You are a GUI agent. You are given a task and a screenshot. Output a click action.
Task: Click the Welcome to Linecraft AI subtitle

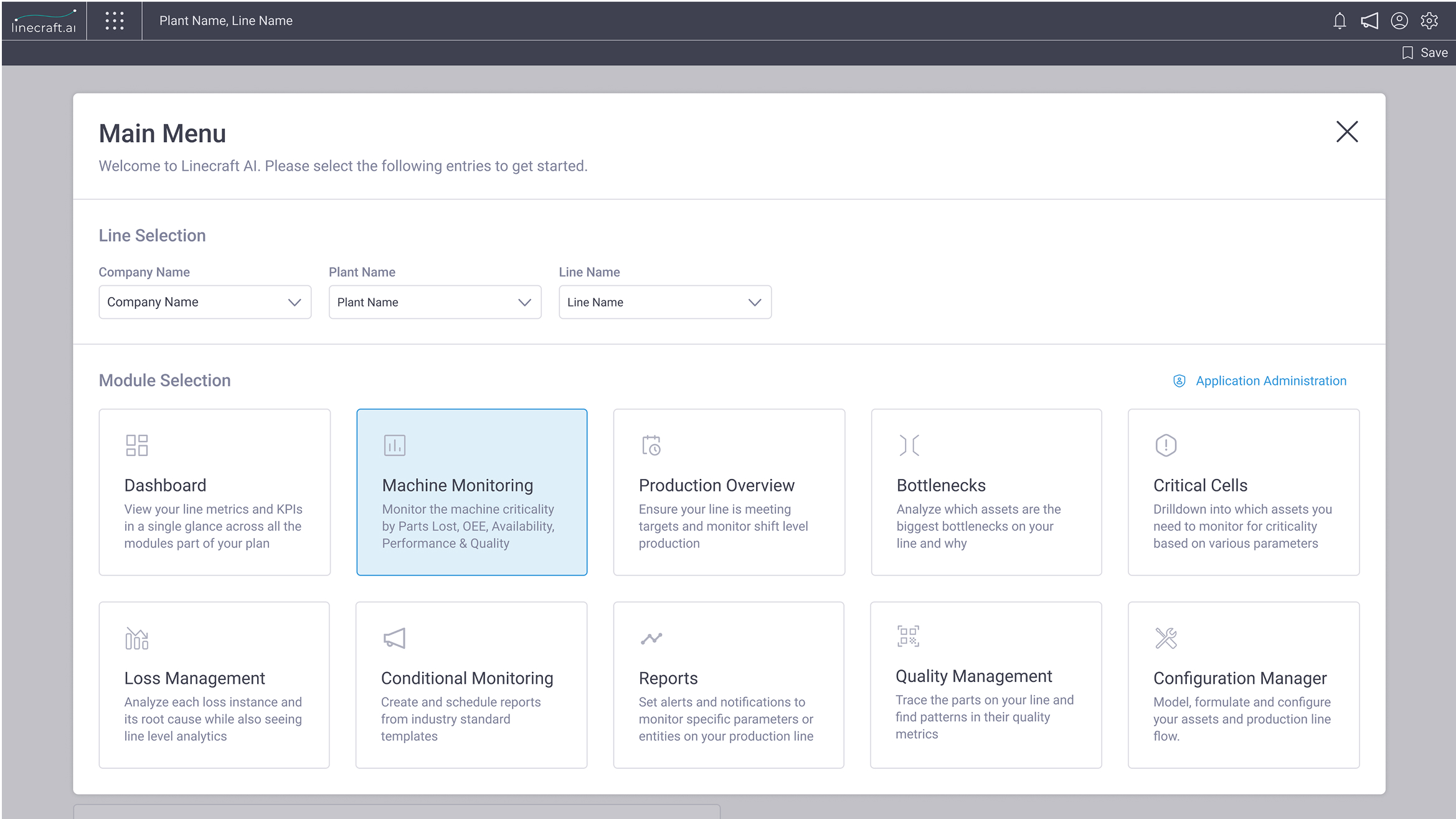click(x=343, y=166)
